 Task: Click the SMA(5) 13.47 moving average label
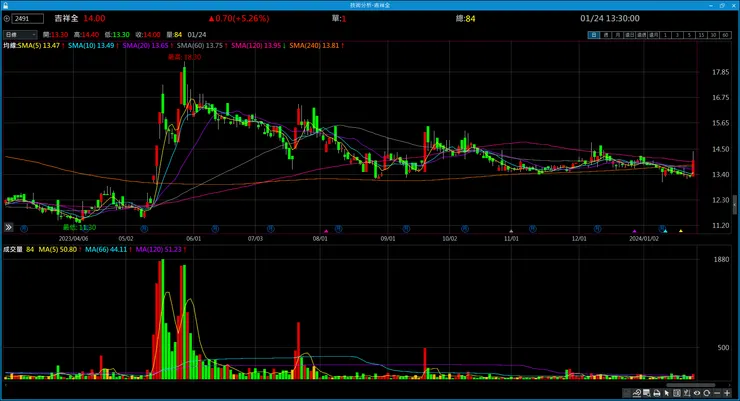coord(39,45)
